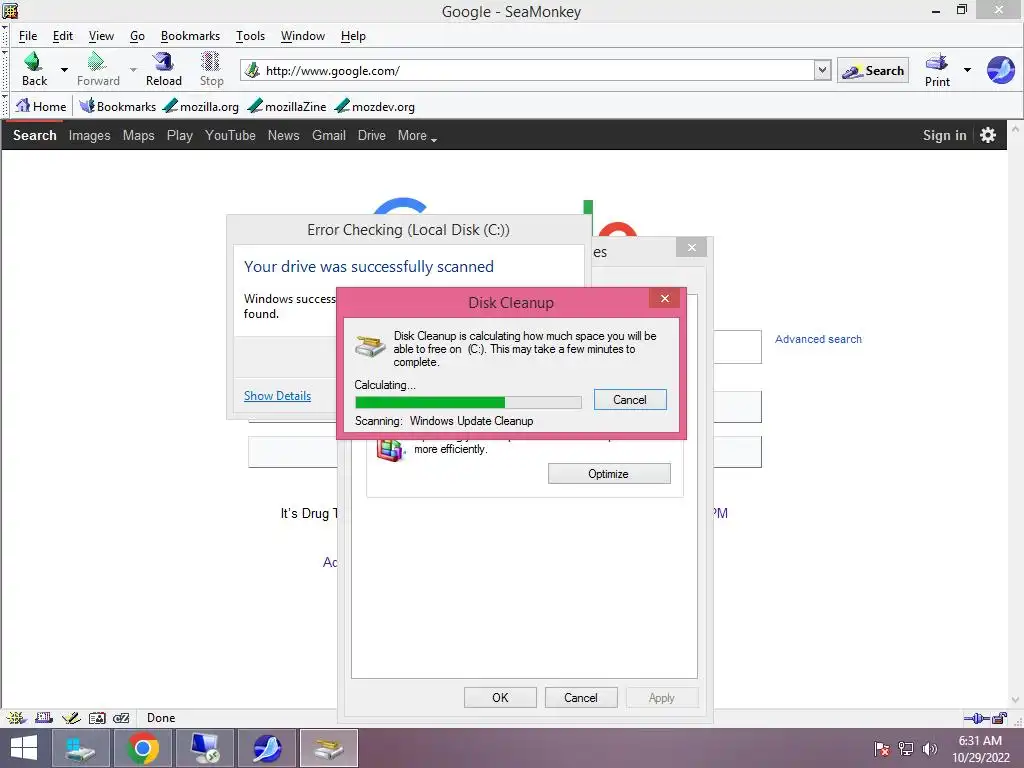The image size is (1024, 768).
Task: Expand the Print button dropdown arrow
Action: (x=967, y=69)
